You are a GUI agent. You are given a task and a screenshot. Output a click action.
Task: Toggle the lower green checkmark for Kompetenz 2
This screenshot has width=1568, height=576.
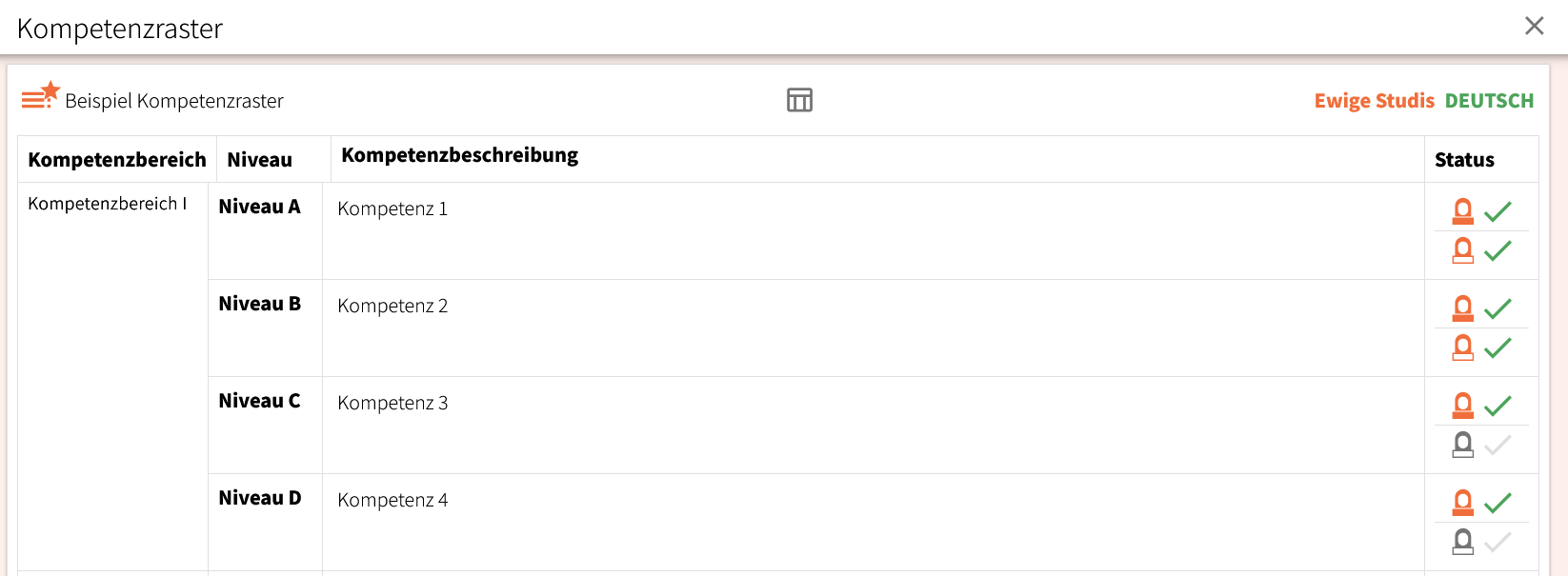[x=1498, y=348]
